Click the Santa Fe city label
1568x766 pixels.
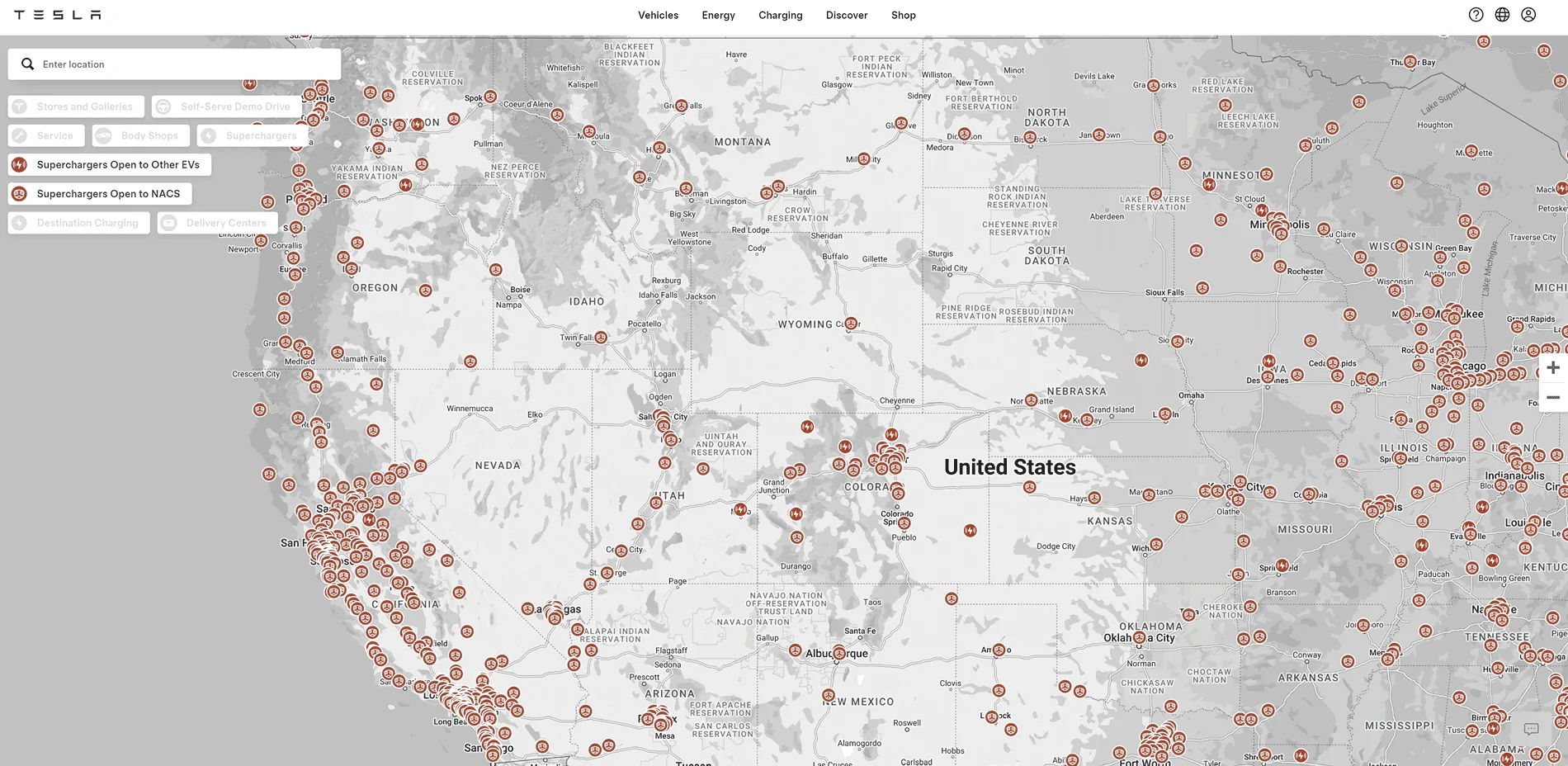tap(860, 631)
